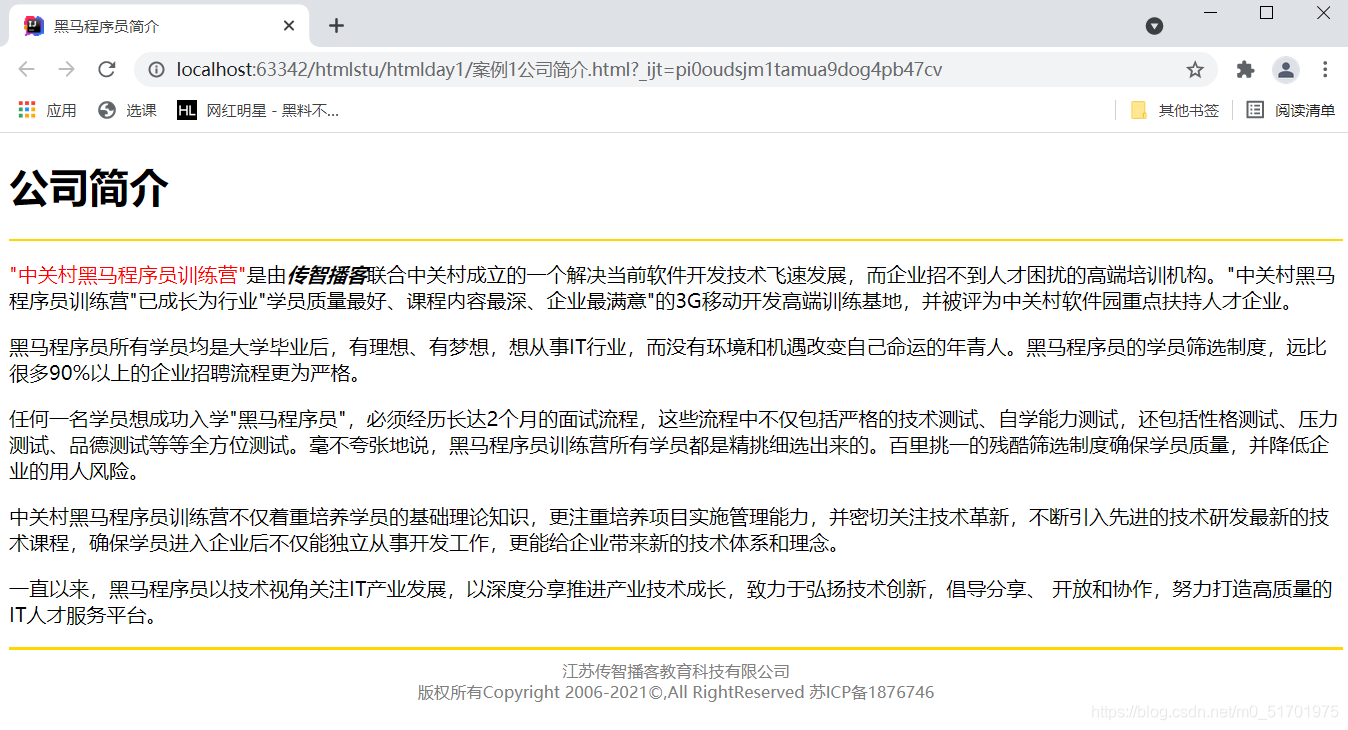Click the footer 江苏传智播客教育科技有限公司 text
The height and width of the screenshot is (730, 1348).
[676, 671]
